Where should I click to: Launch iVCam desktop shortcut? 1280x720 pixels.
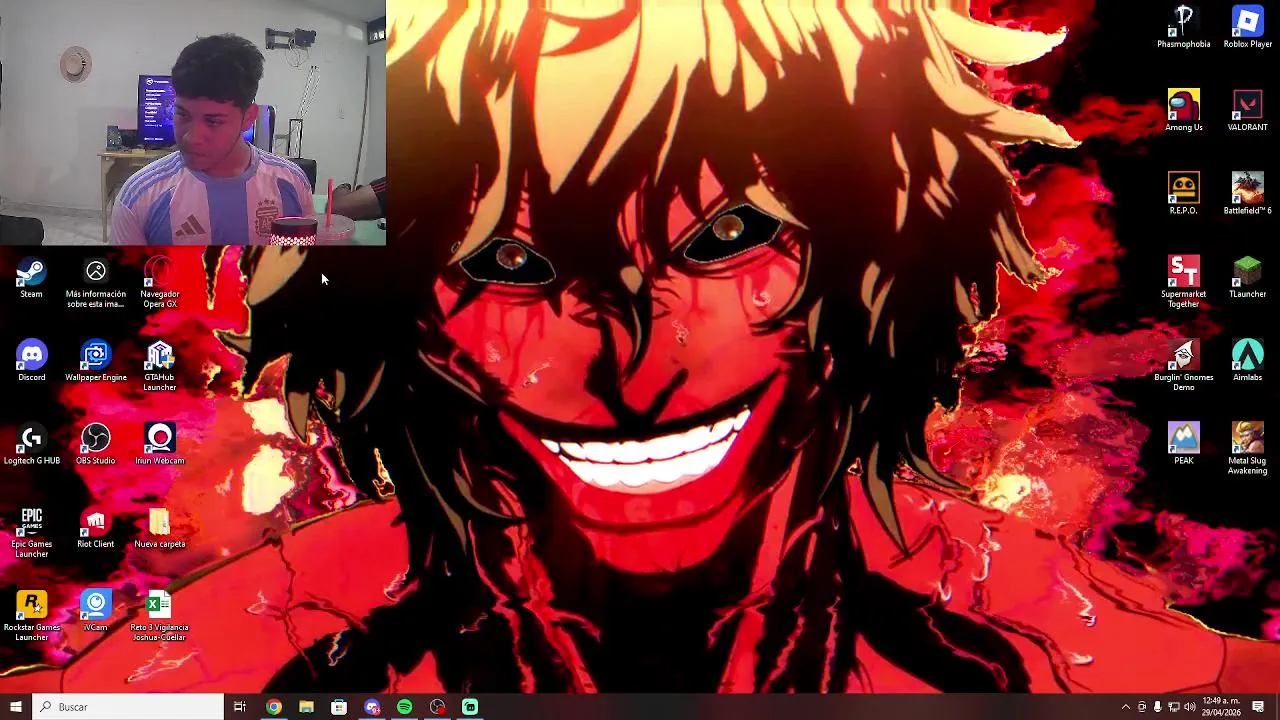[x=96, y=611]
